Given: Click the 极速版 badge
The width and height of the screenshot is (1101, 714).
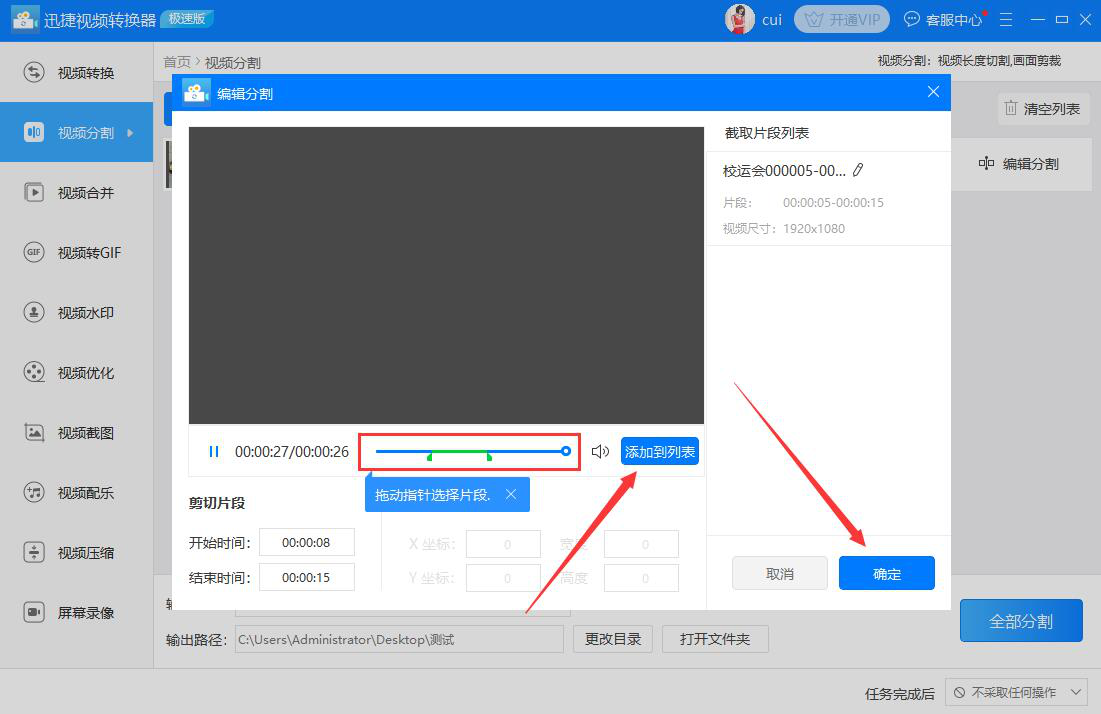Looking at the screenshot, I should 187,18.
